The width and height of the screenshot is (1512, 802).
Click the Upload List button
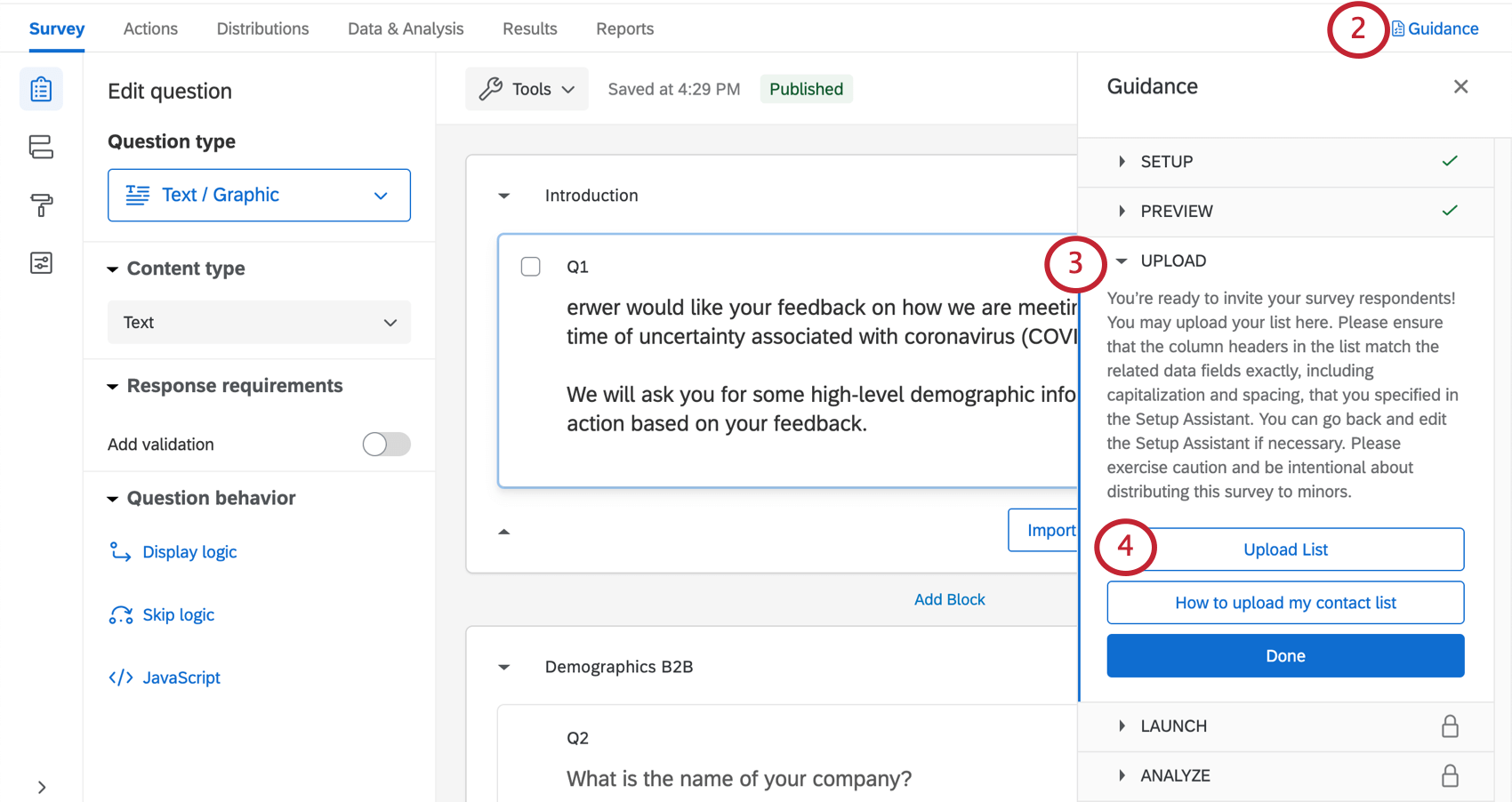[1285, 549]
